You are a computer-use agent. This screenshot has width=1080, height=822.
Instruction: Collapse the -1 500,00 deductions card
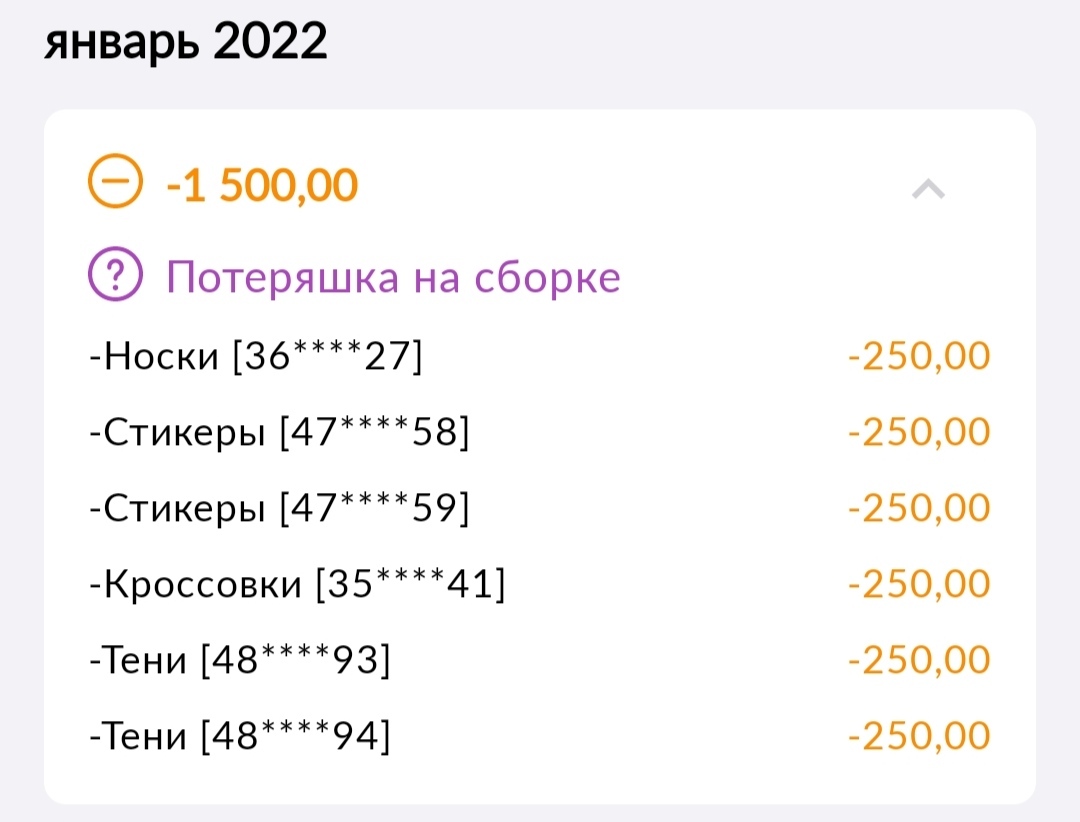point(928,189)
